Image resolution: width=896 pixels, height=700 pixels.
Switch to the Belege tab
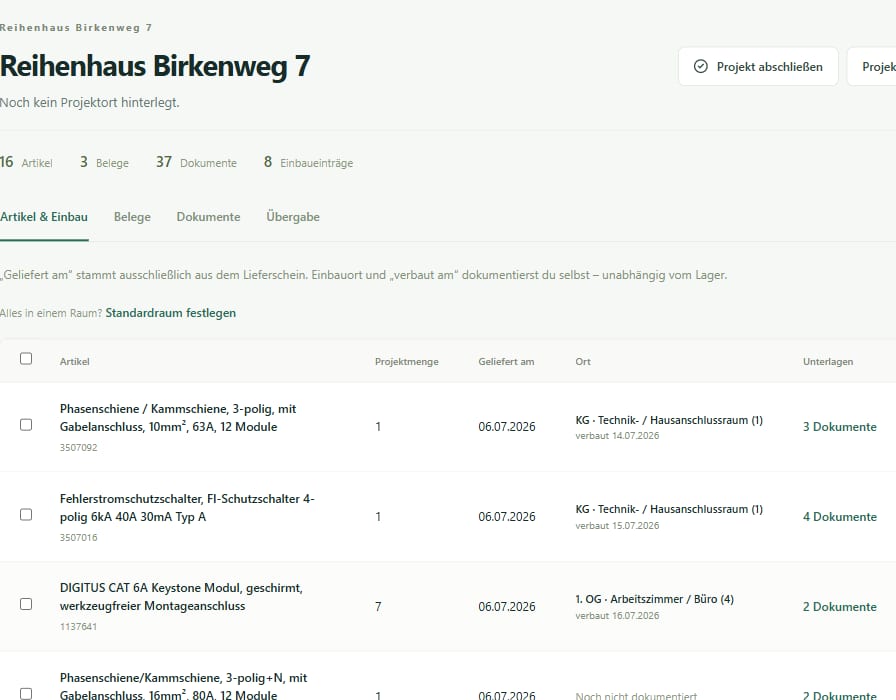point(132,217)
